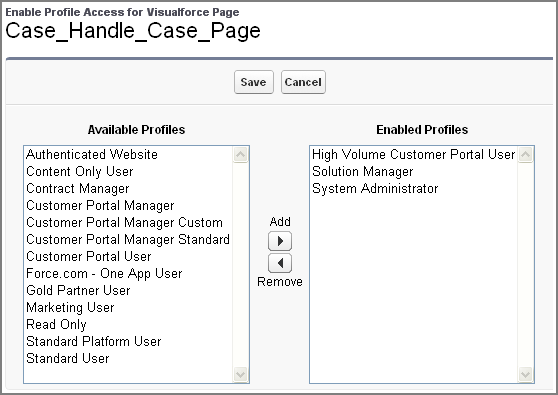Screen dimensions: 558x395
Task: Select Customer Portal Manager Standard profile
Action: [128, 239]
